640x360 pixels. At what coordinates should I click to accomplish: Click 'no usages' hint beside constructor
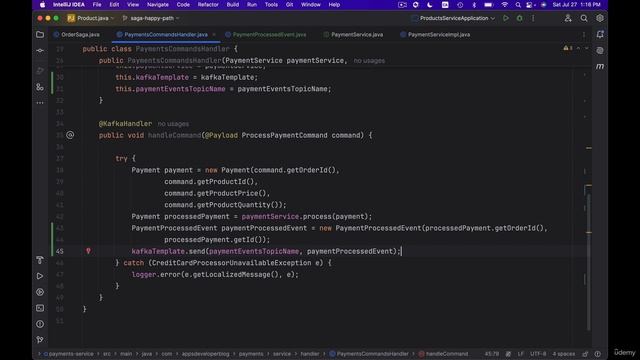369,60
